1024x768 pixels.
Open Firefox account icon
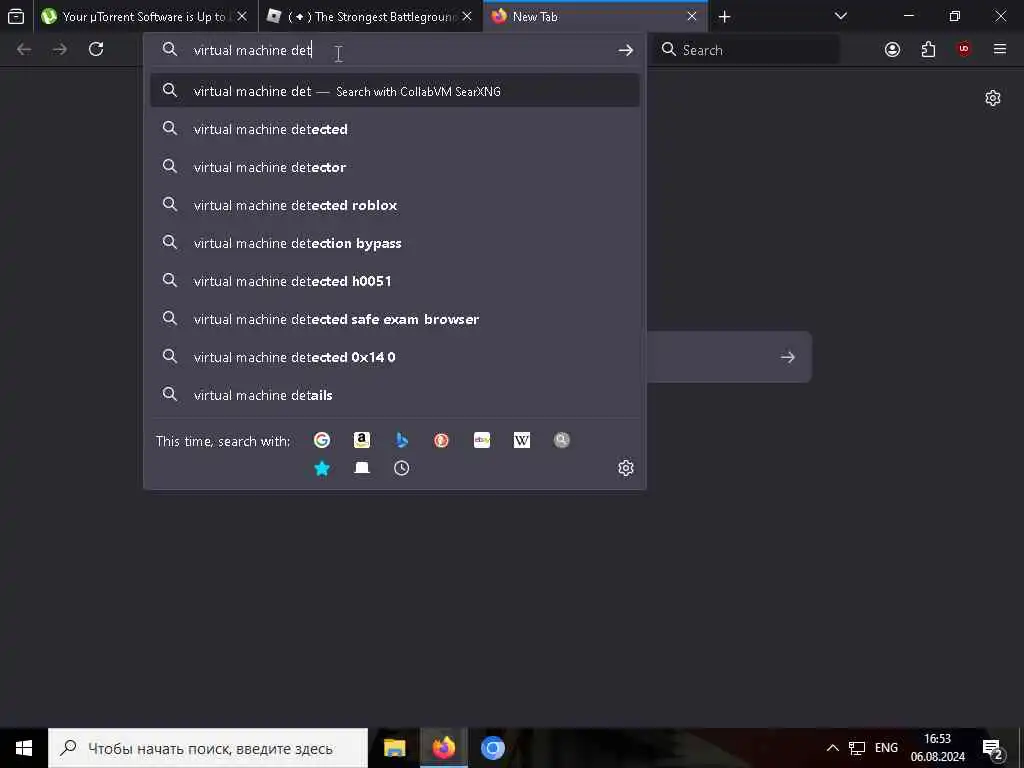pyautogui.click(x=892, y=50)
